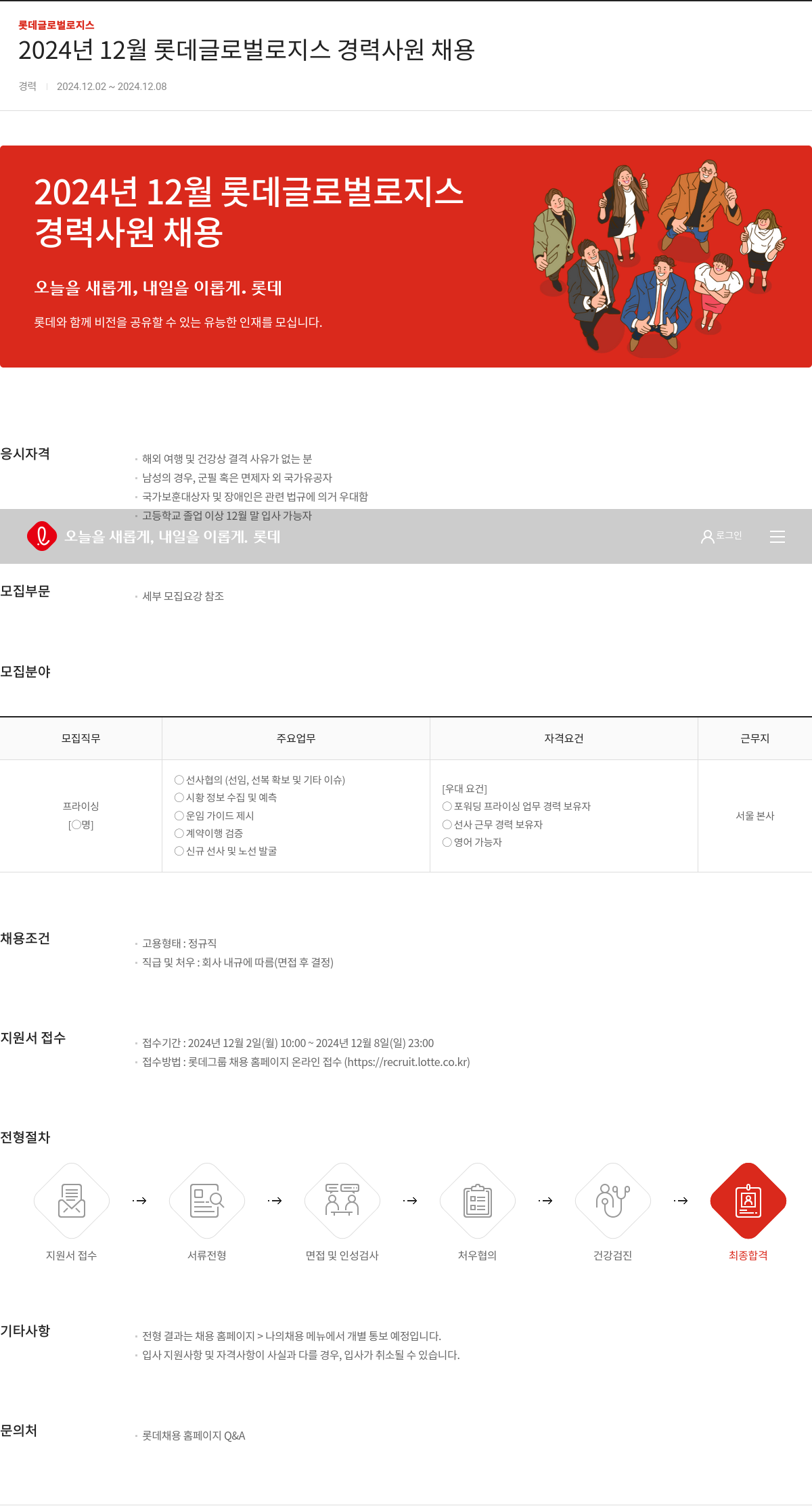Click 선사협의 (선임, 선복 확보 및 기타 이슈) line
Viewport: 812px width, 1506px height.
coord(260,780)
